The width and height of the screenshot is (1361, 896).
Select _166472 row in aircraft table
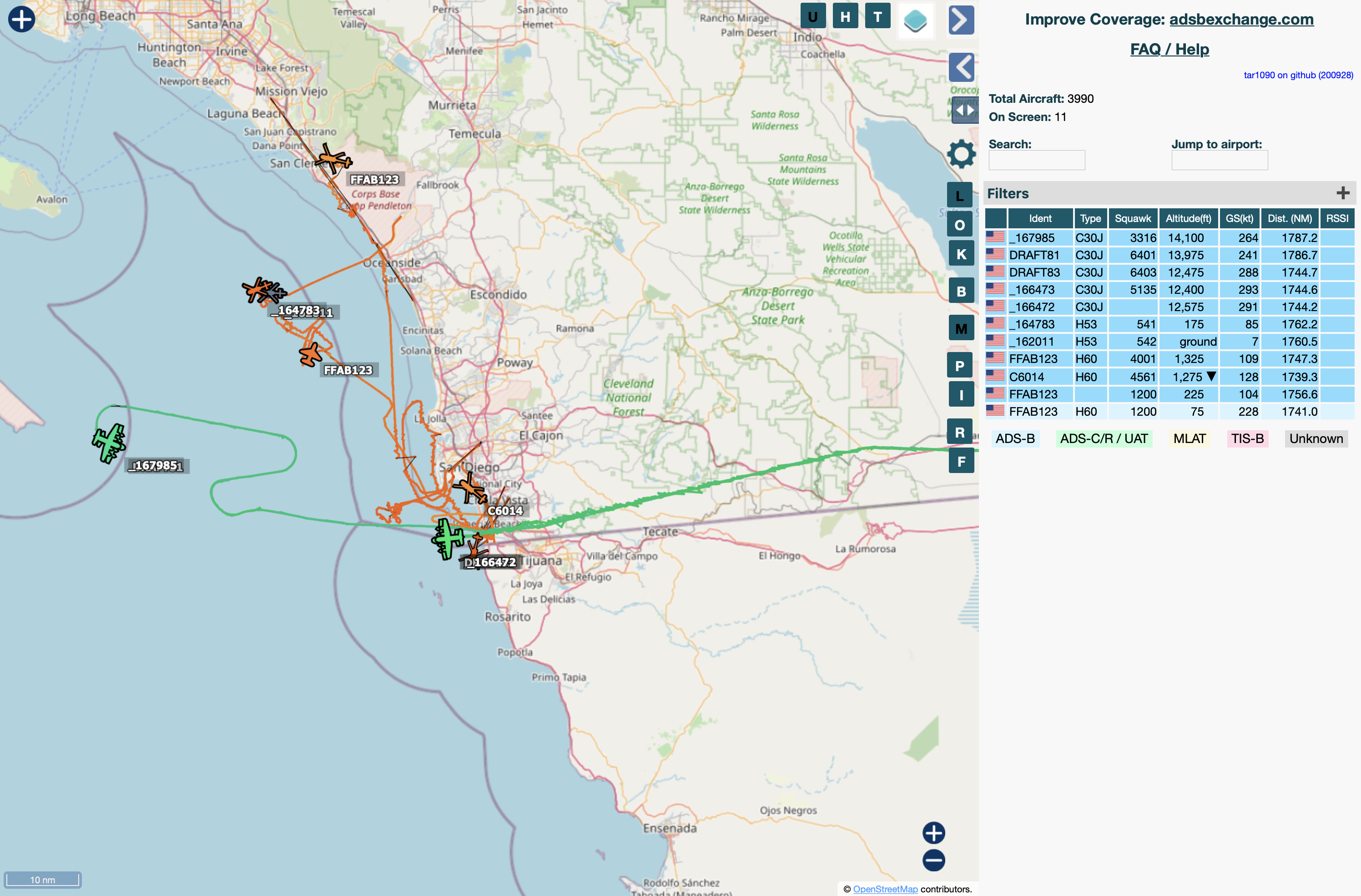[1169, 307]
